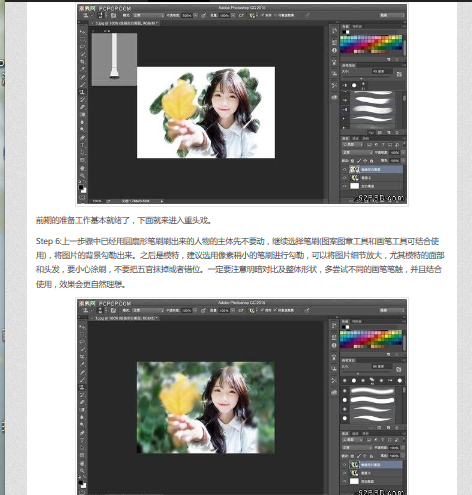Hide the selected top layer in the first screenshot

(345, 169)
